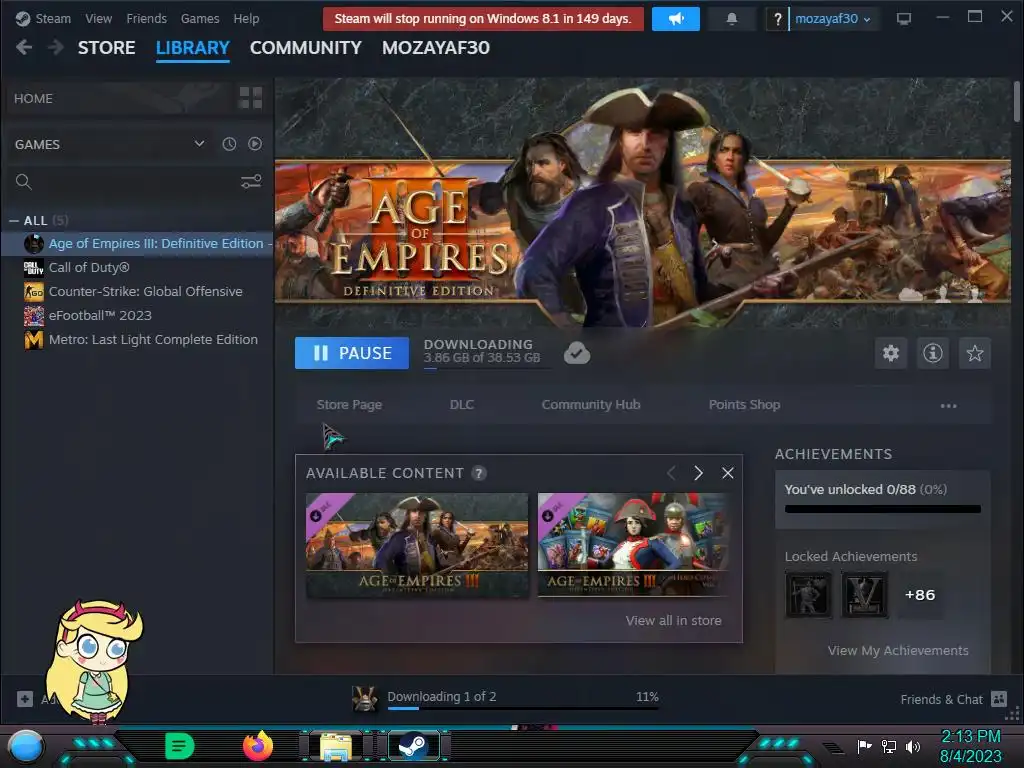Viewport: 1024px width, 768px height.
Task: Select Counter-Strike: Global Offensive entry
Action: point(138,291)
